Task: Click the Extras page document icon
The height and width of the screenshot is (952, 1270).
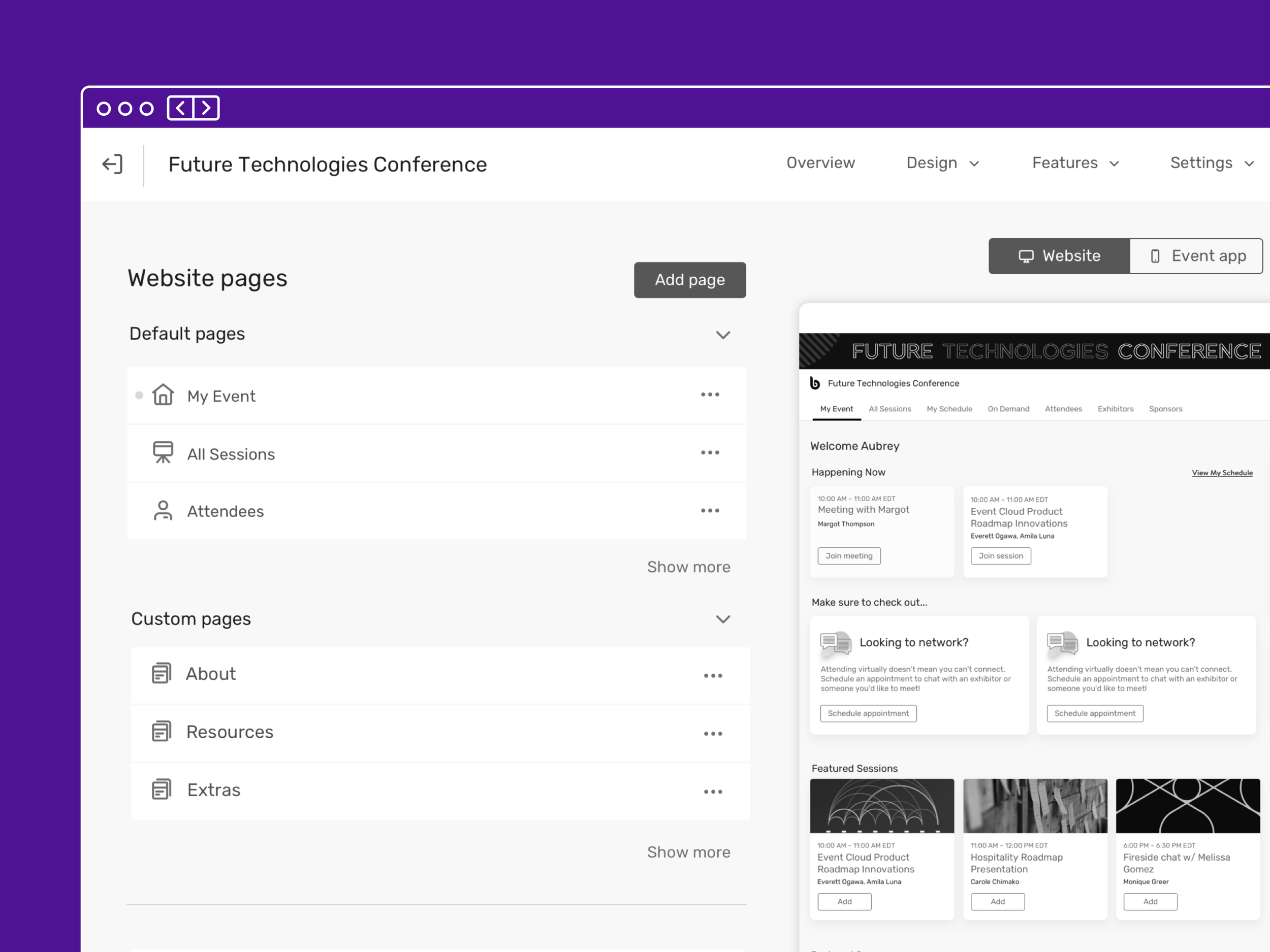Action: (162, 790)
